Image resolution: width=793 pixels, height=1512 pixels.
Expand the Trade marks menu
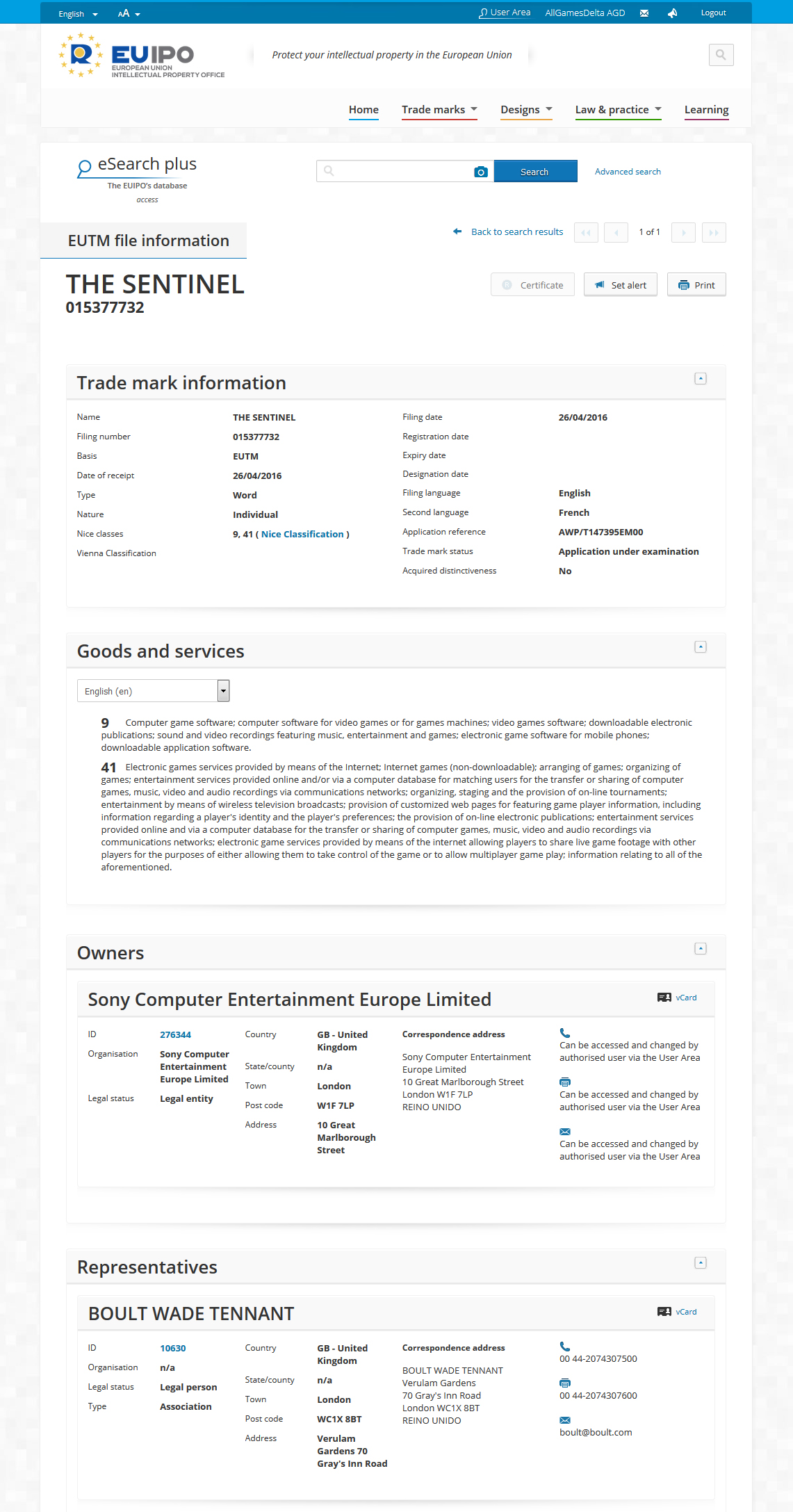tap(439, 110)
